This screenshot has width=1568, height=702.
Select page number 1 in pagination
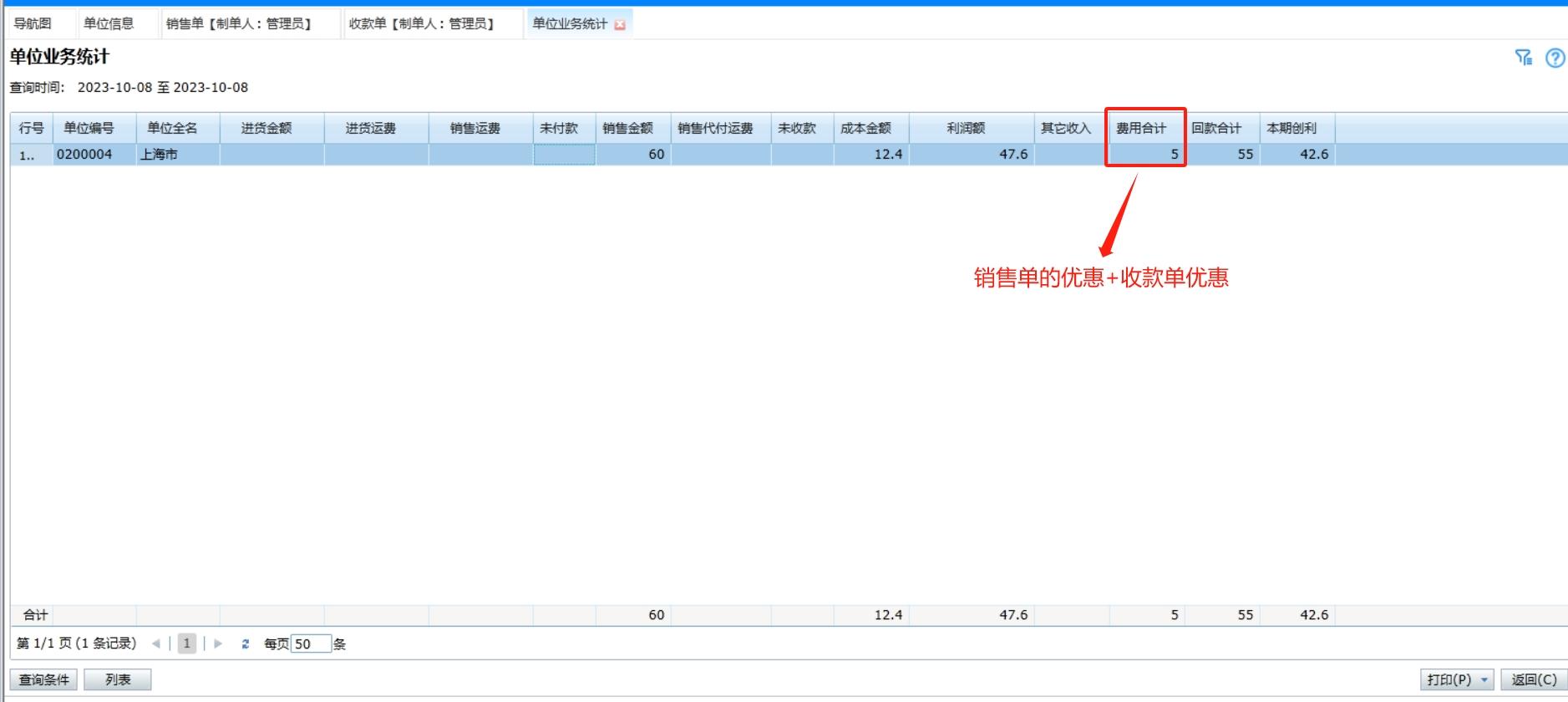[x=187, y=643]
